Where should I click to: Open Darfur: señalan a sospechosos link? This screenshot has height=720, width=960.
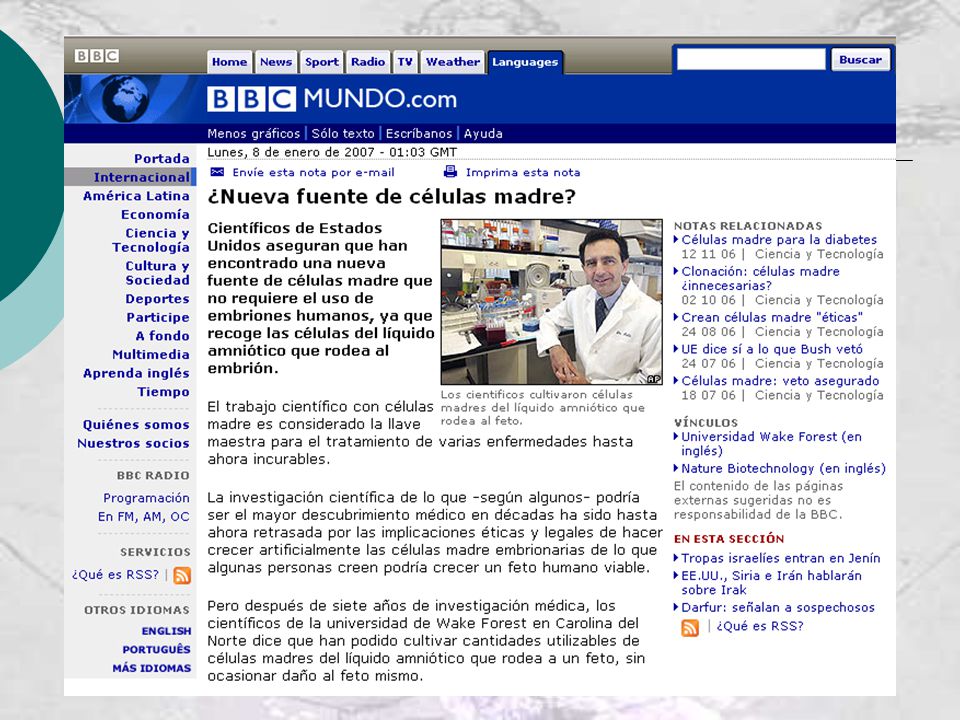click(778, 607)
